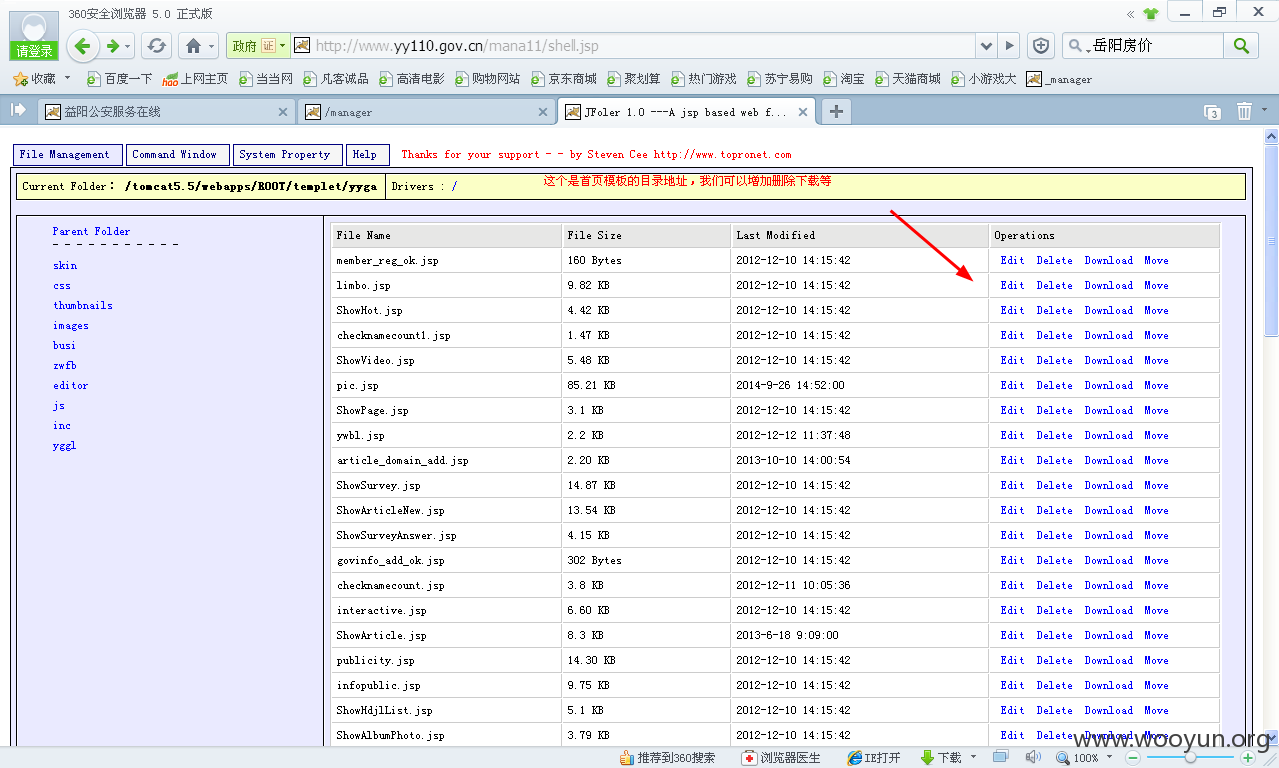Move ywbl.jsp file
This screenshot has width=1279, height=768.
click(1156, 435)
